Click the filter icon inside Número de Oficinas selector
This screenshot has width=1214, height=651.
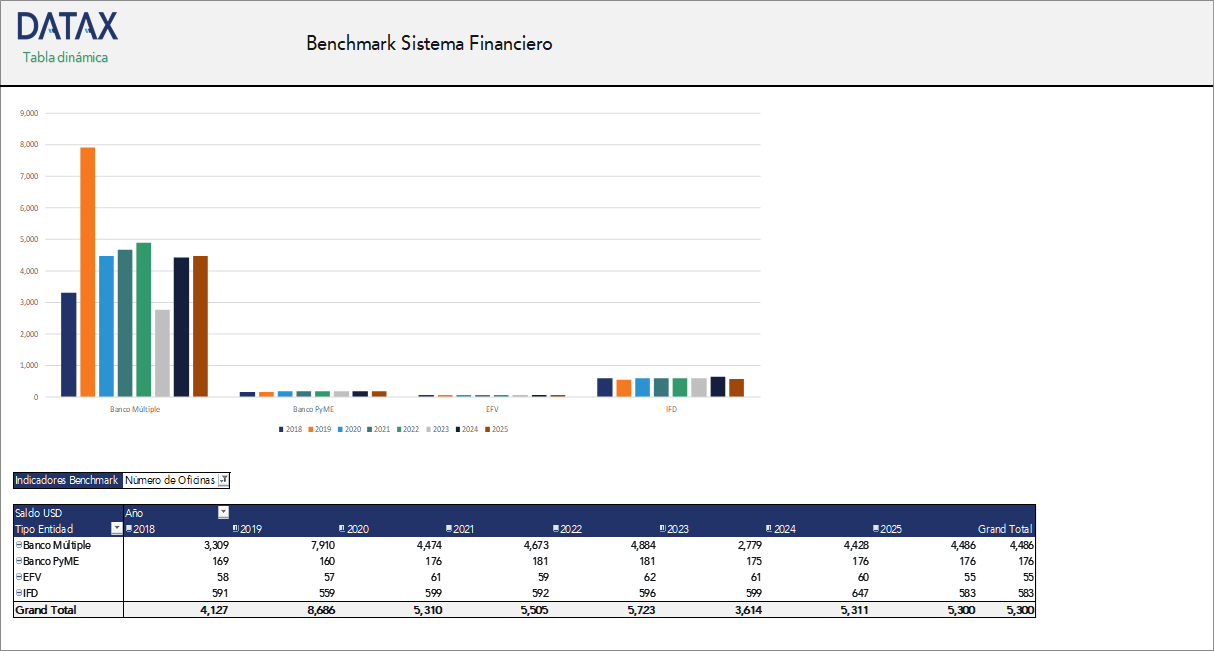click(x=224, y=480)
